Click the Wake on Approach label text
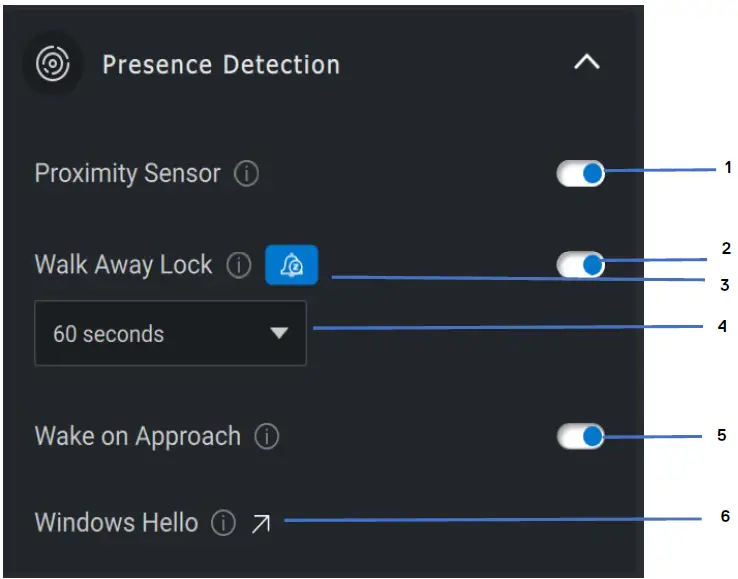The image size is (738, 579). 138,437
